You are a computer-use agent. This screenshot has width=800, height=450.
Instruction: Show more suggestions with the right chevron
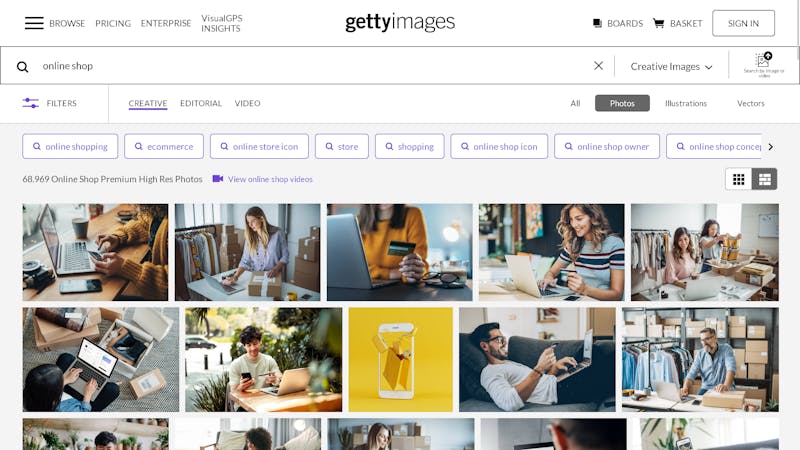[x=770, y=146]
